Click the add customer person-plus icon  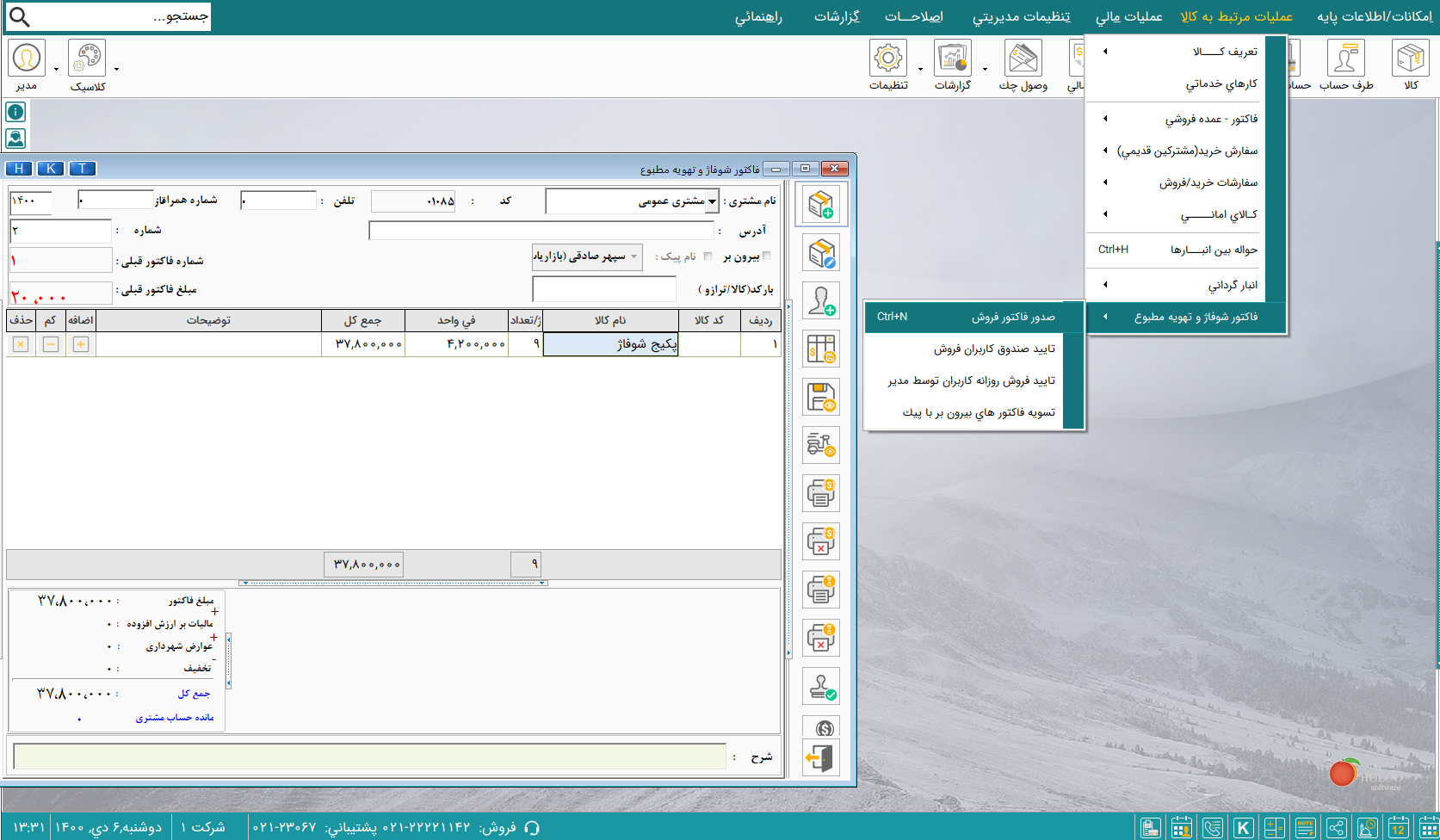821,301
